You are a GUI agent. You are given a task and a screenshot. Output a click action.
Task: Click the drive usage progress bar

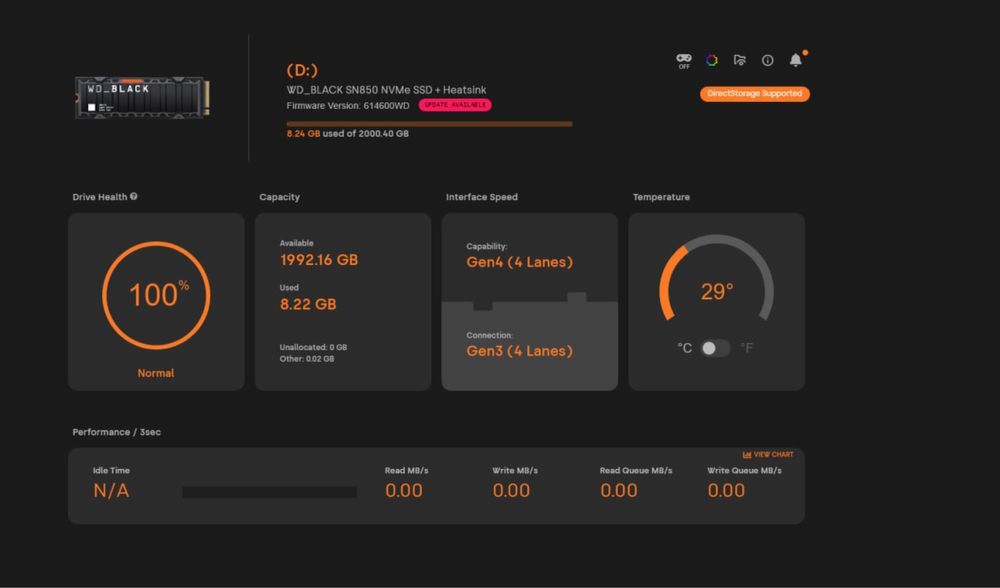pyautogui.click(x=429, y=124)
